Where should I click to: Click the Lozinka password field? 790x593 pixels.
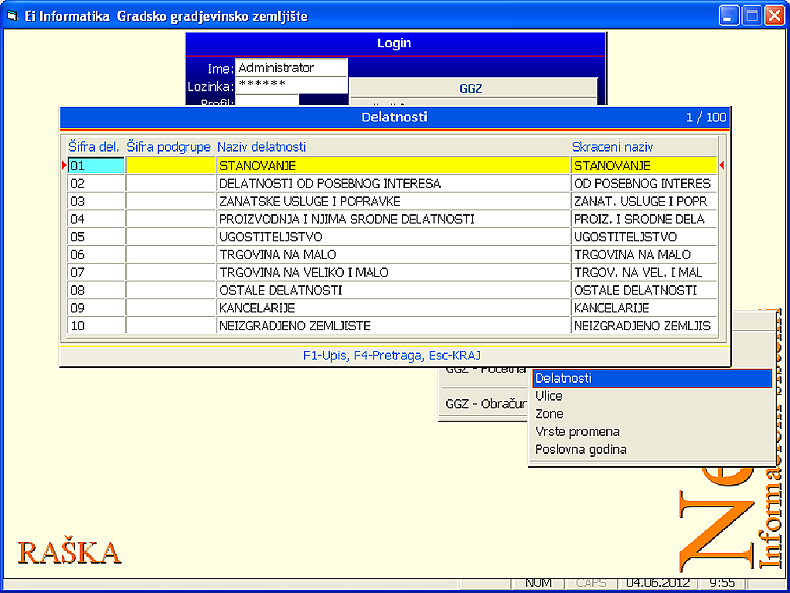291,86
